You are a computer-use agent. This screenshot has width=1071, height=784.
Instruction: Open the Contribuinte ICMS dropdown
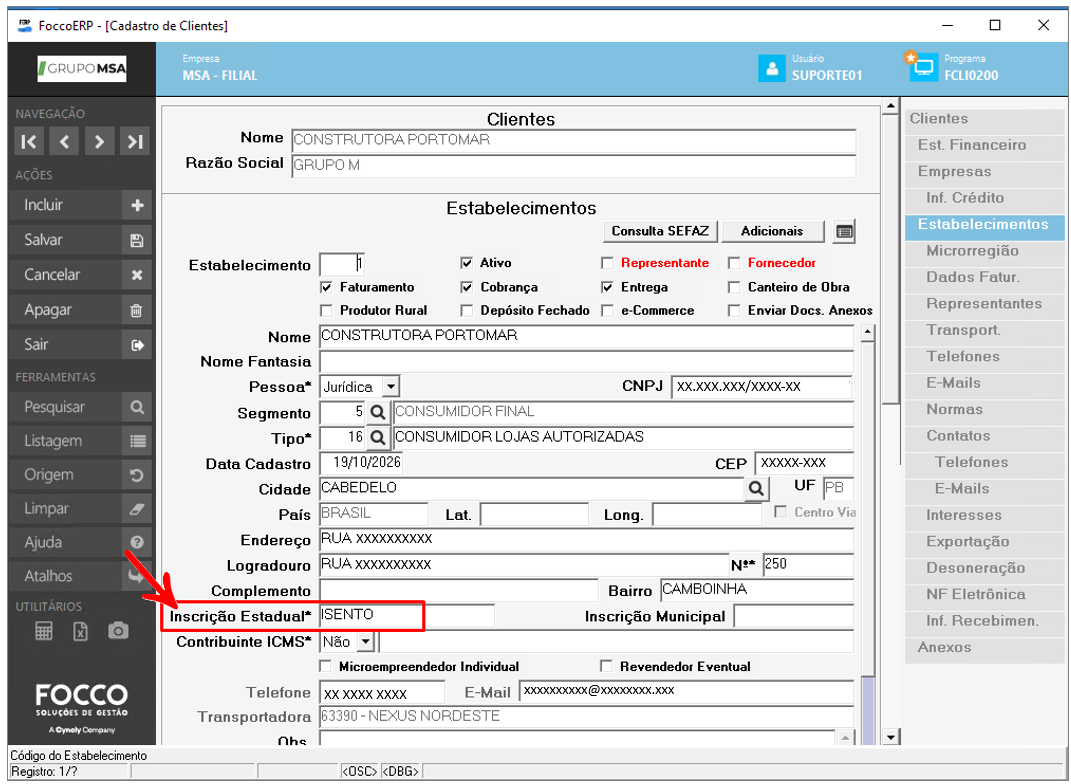point(366,642)
